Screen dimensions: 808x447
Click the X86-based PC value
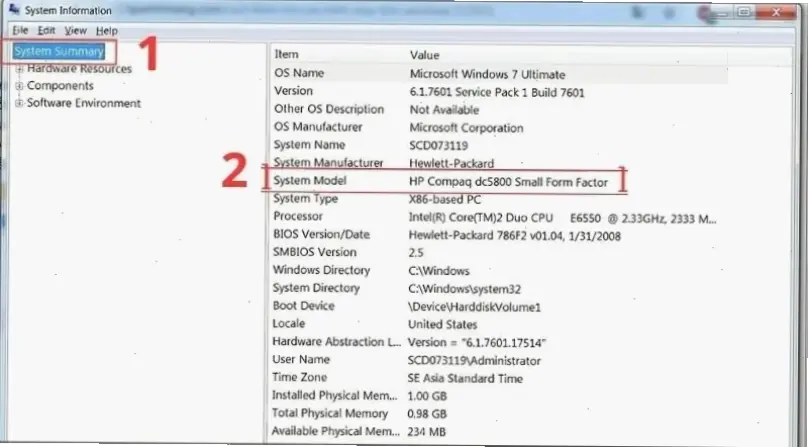coord(445,200)
